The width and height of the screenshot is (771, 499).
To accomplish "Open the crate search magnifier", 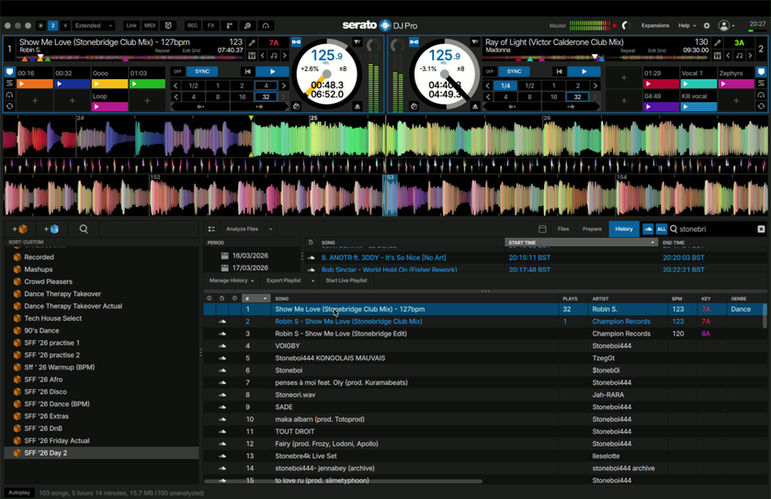I will (x=84, y=229).
